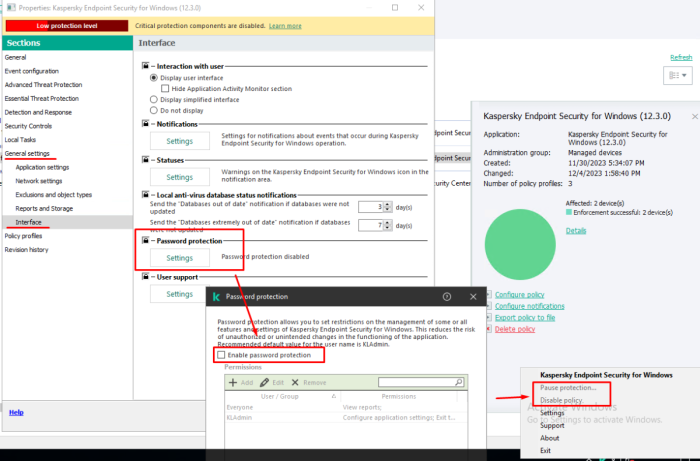The width and height of the screenshot is (700, 461).
Task: Open the General section
Action: click(15, 57)
